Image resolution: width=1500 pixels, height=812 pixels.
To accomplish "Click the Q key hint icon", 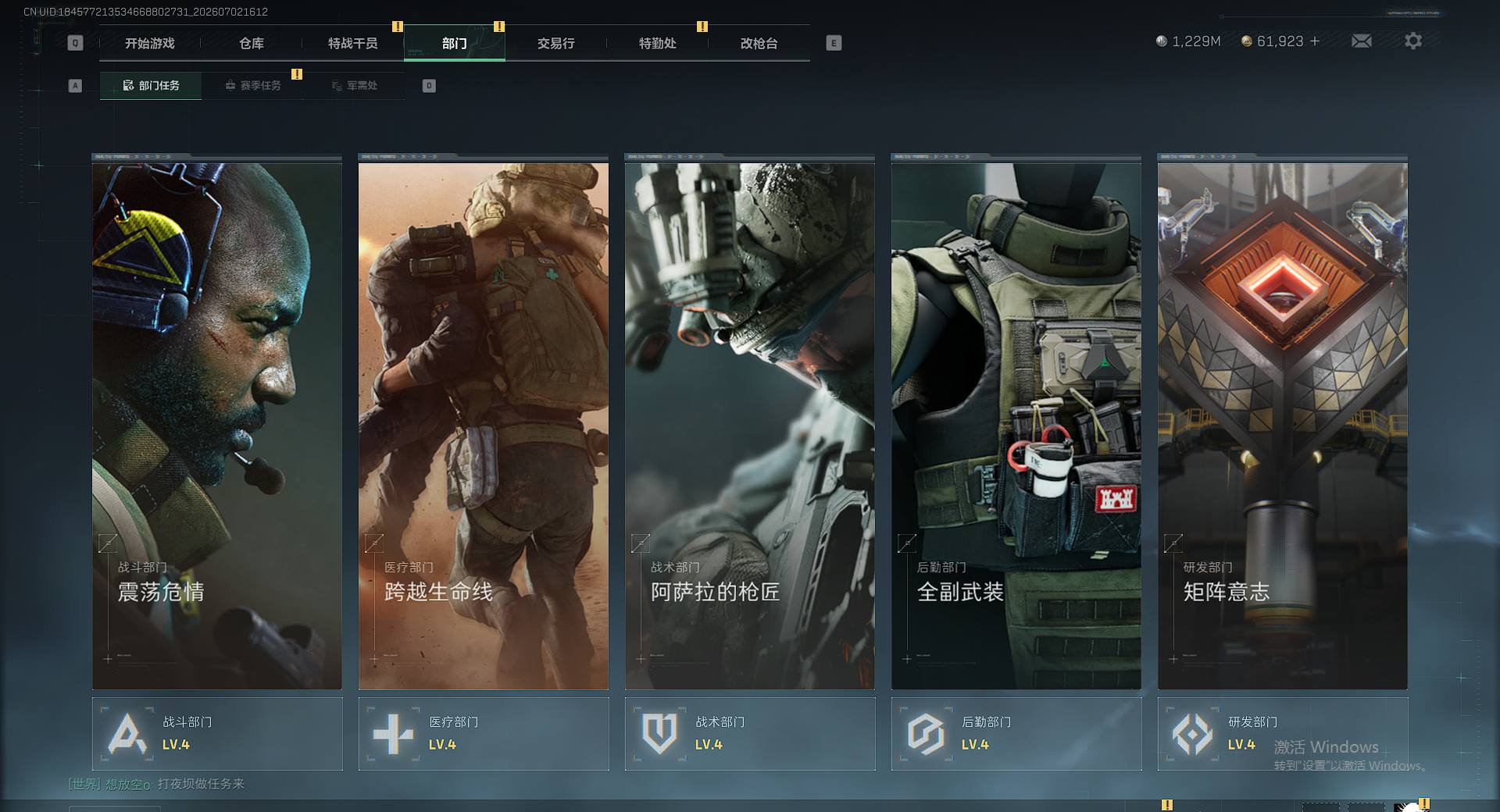I will coord(75,43).
